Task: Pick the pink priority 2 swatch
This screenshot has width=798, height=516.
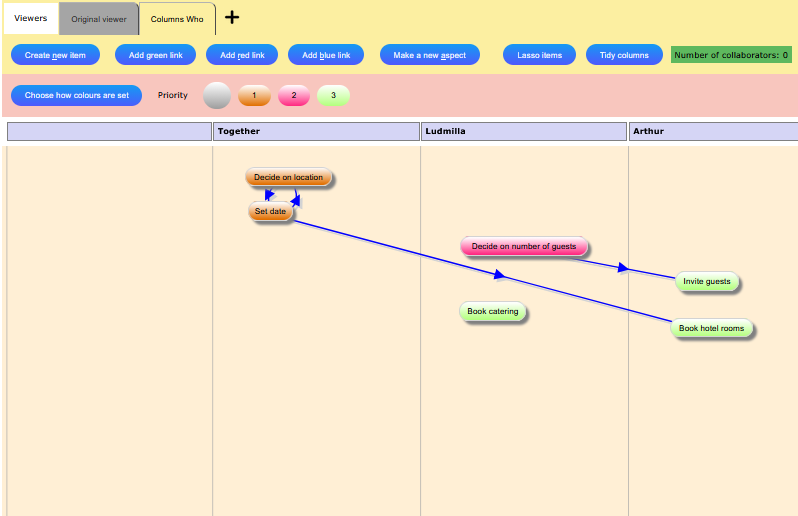Action: click(x=294, y=95)
